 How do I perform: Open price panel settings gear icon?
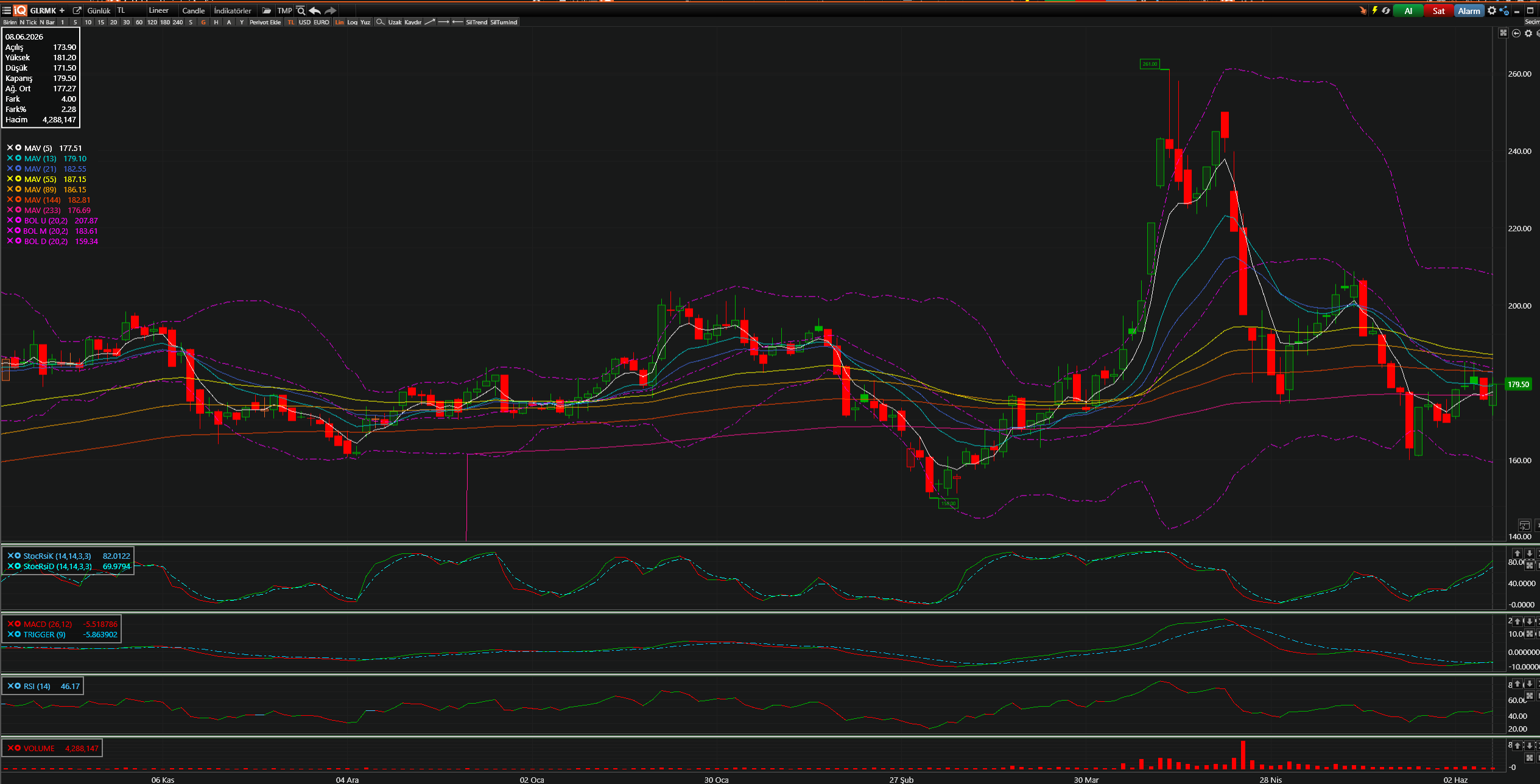coord(1528,33)
